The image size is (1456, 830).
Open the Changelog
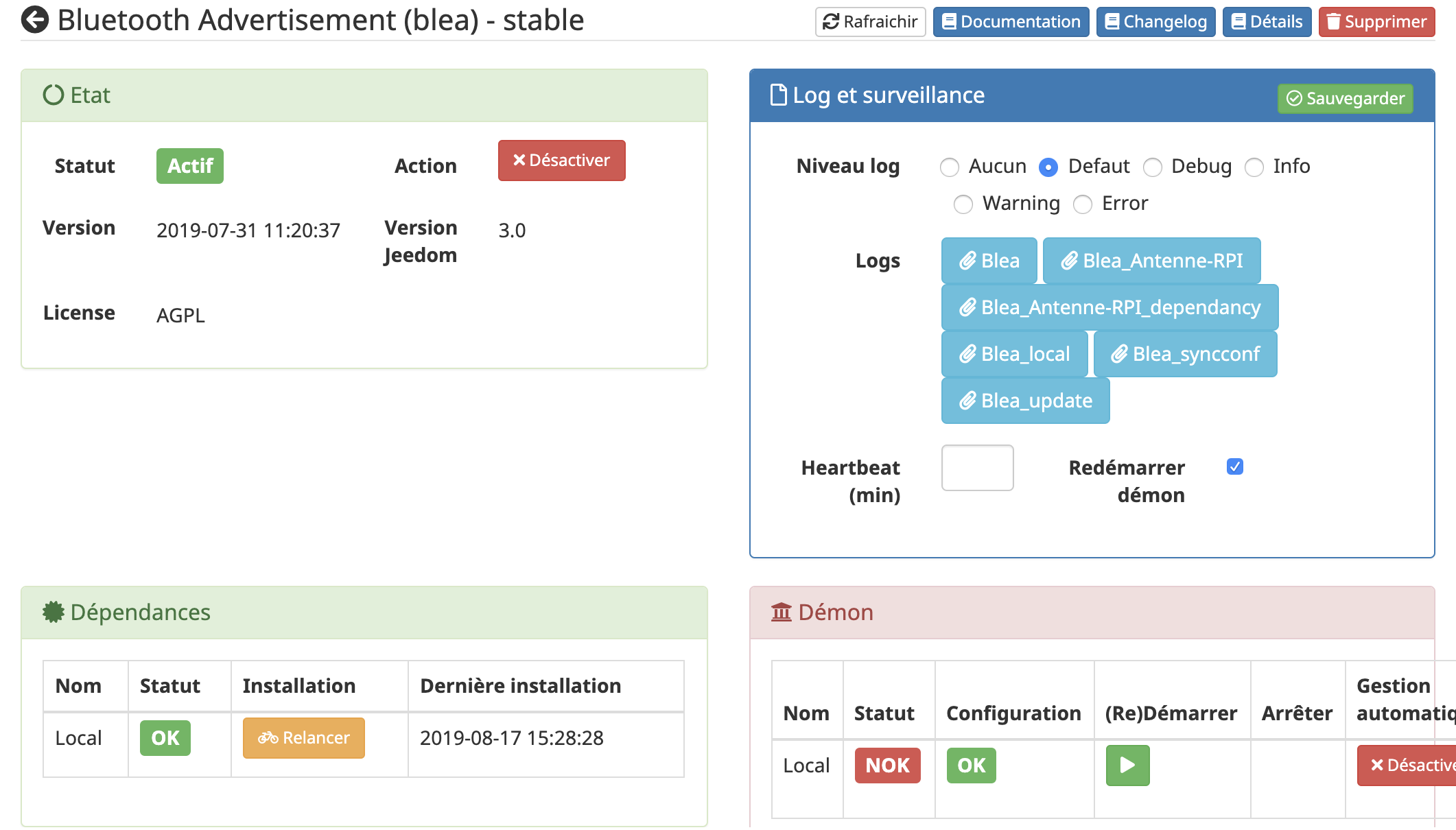pyautogui.click(x=1155, y=22)
